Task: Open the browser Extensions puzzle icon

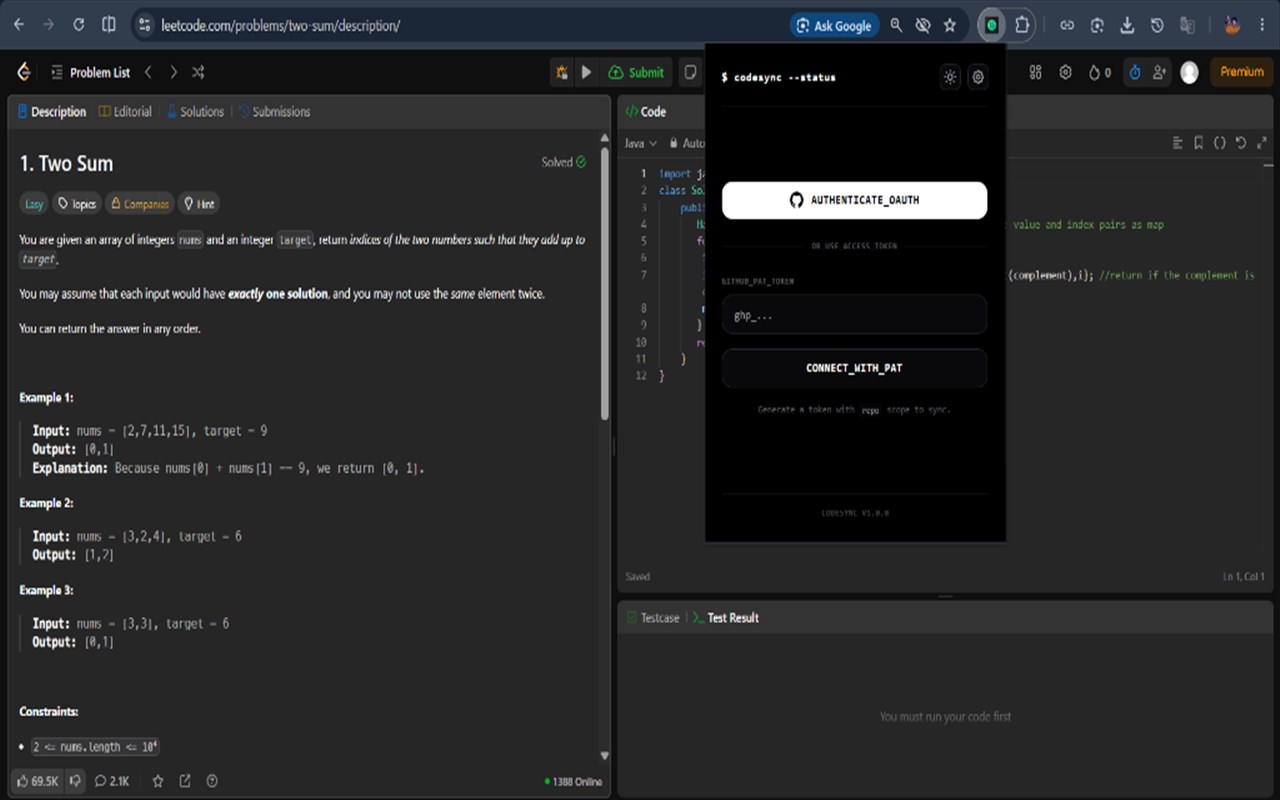Action: [x=1022, y=25]
